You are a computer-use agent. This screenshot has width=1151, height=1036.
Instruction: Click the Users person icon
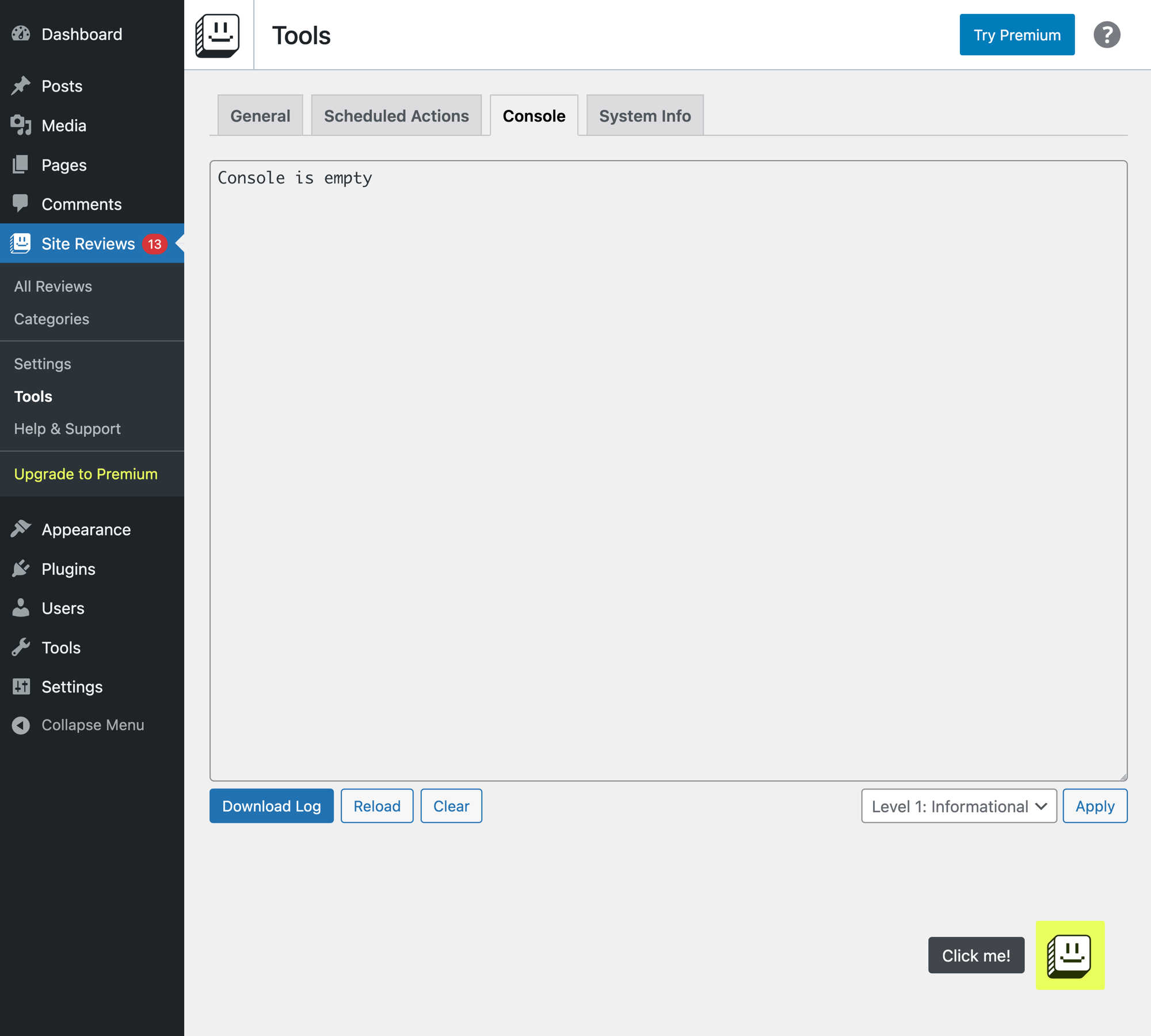pyautogui.click(x=21, y=608)
